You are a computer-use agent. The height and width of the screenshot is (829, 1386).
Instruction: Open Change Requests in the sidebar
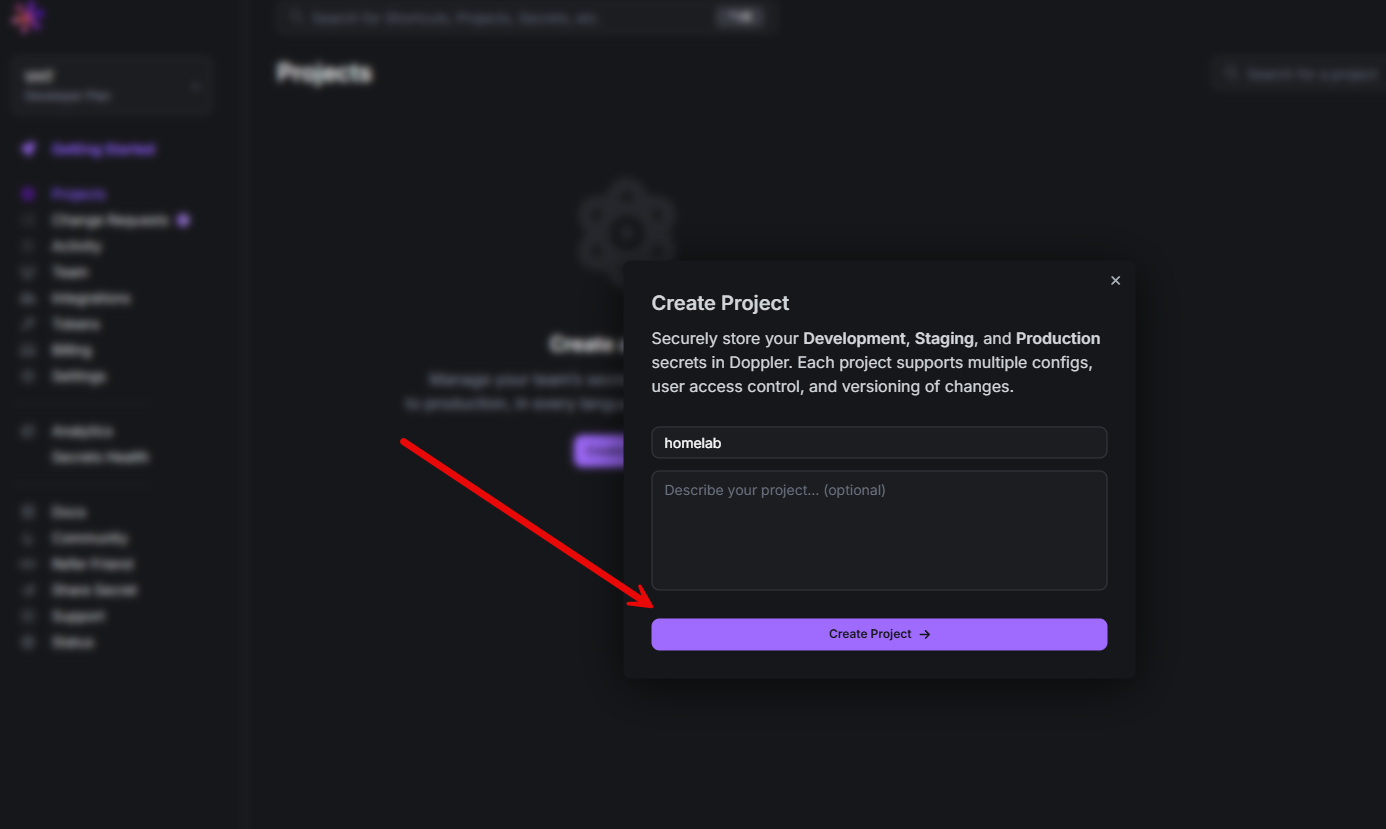[x=109, y=220]
